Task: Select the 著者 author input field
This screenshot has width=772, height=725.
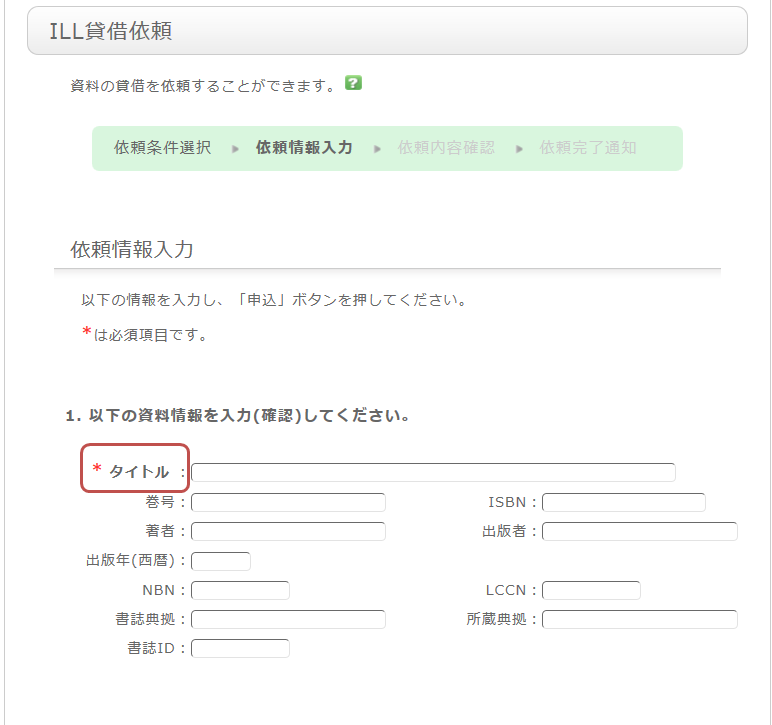Action: [288, 531]
